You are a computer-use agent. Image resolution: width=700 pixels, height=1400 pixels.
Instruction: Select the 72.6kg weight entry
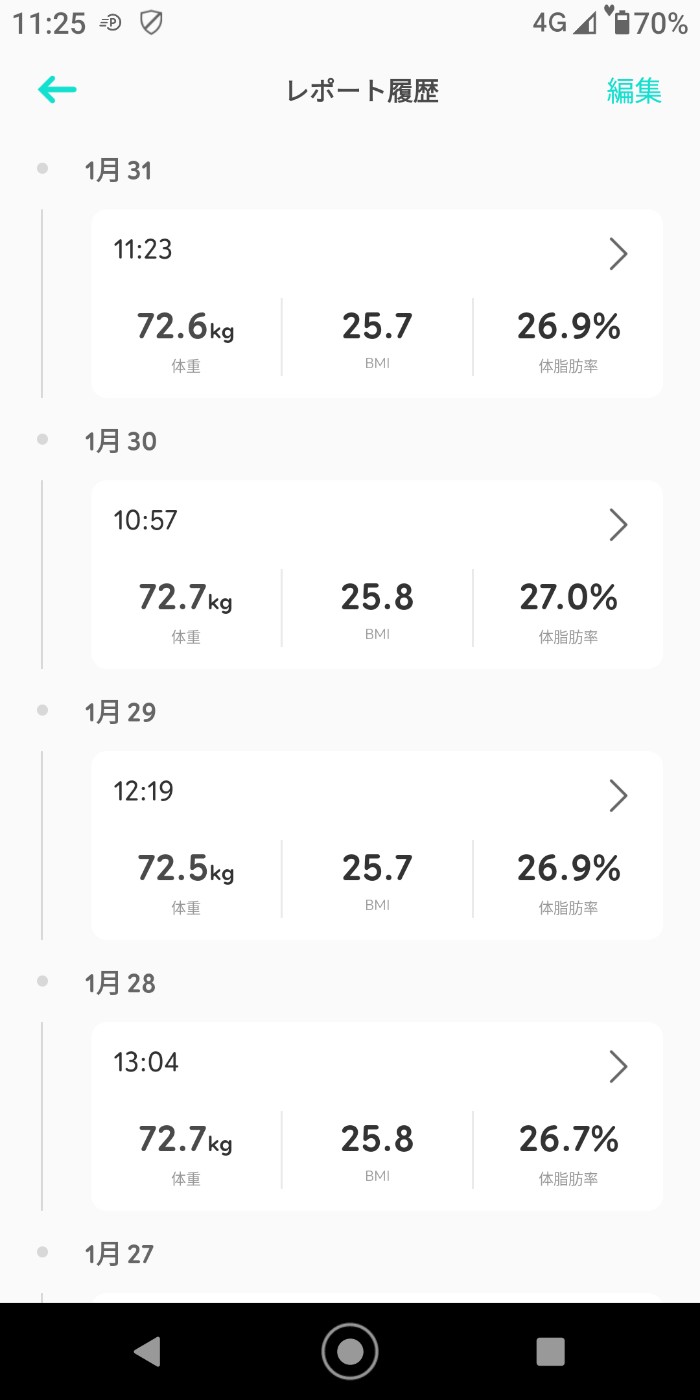coord(185,327)
